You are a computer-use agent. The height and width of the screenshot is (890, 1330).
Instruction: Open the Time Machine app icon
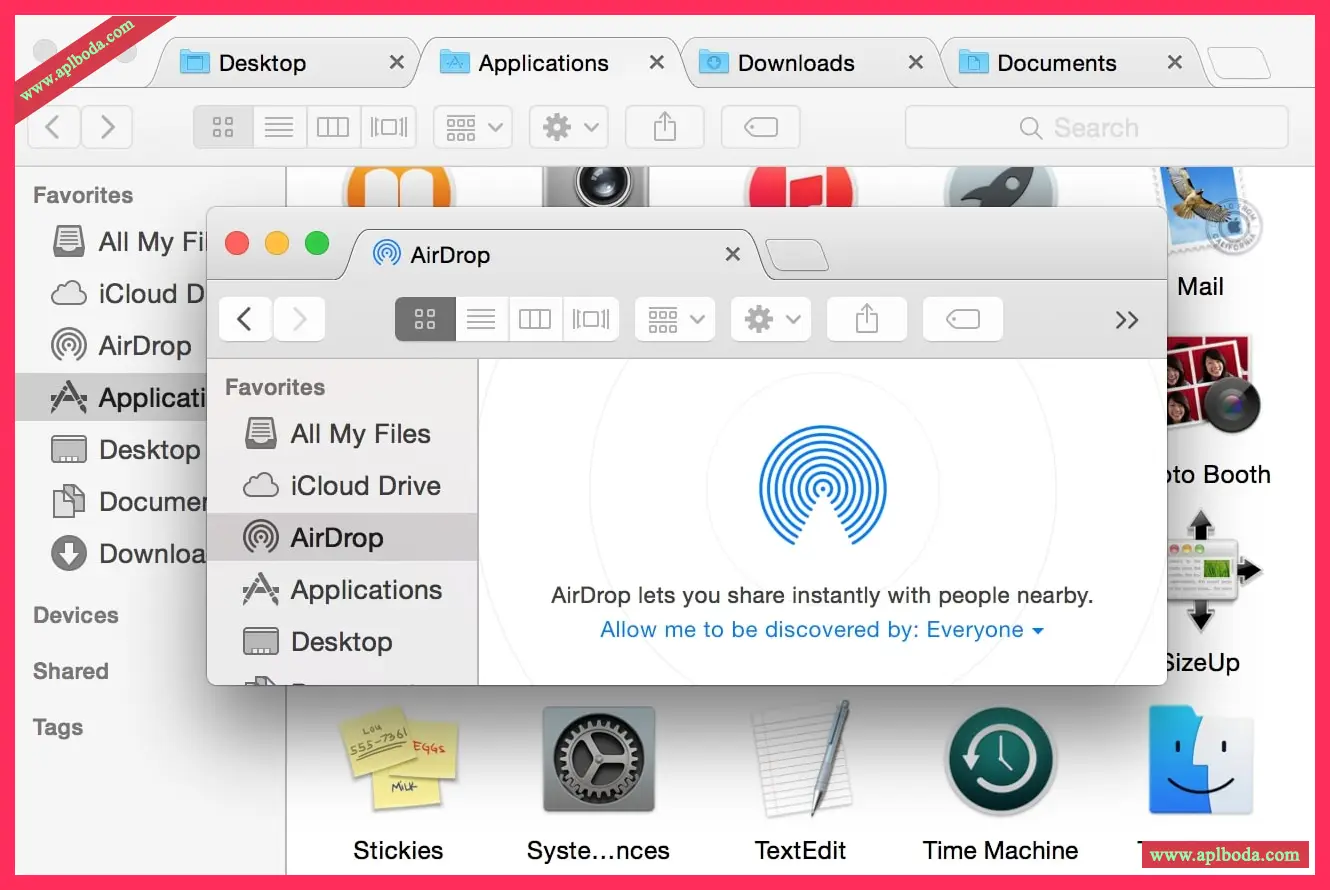point(999,762)
